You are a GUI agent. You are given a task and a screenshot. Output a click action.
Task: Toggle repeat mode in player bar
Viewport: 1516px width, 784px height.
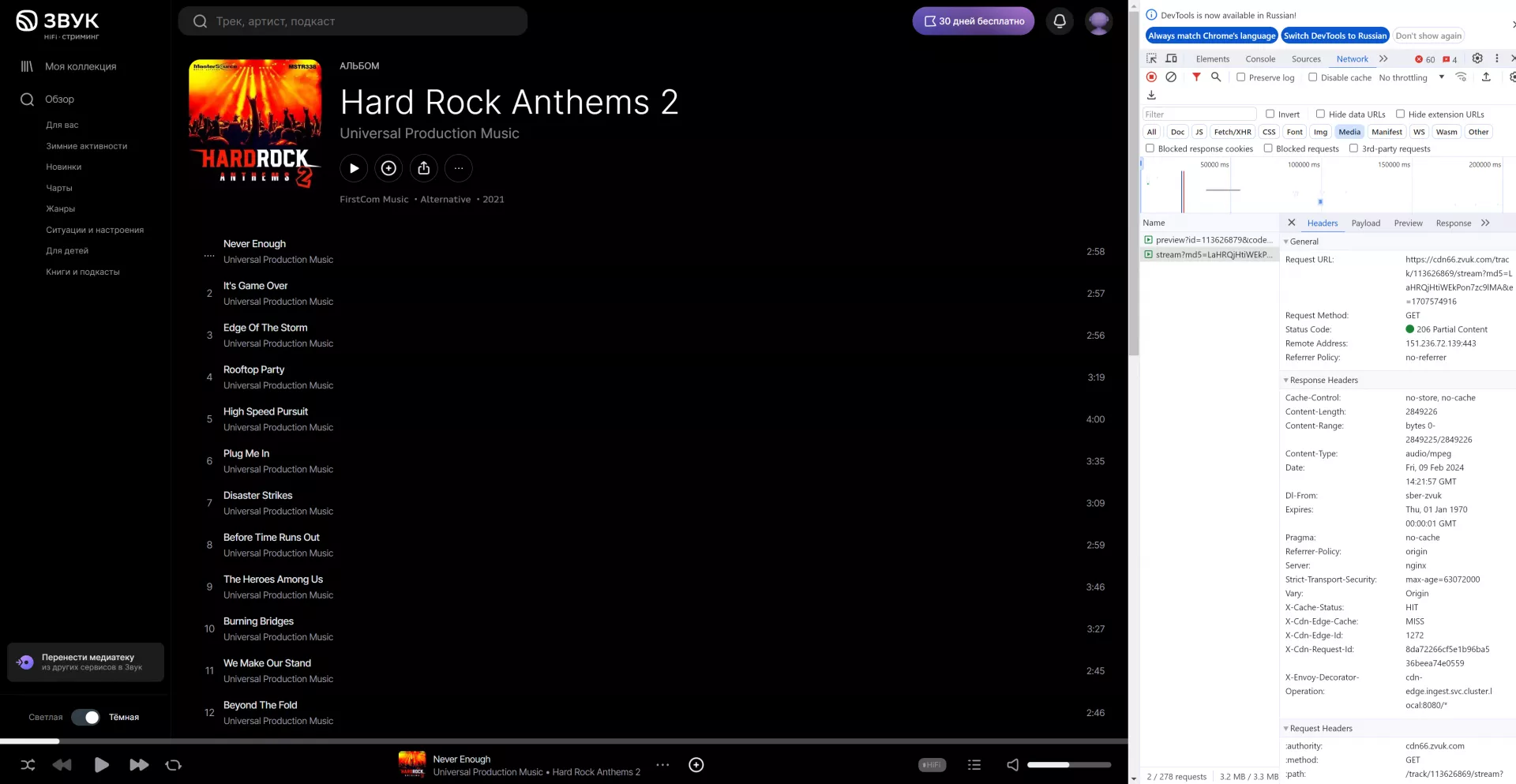pyautogui.click(x=174, y=764)
